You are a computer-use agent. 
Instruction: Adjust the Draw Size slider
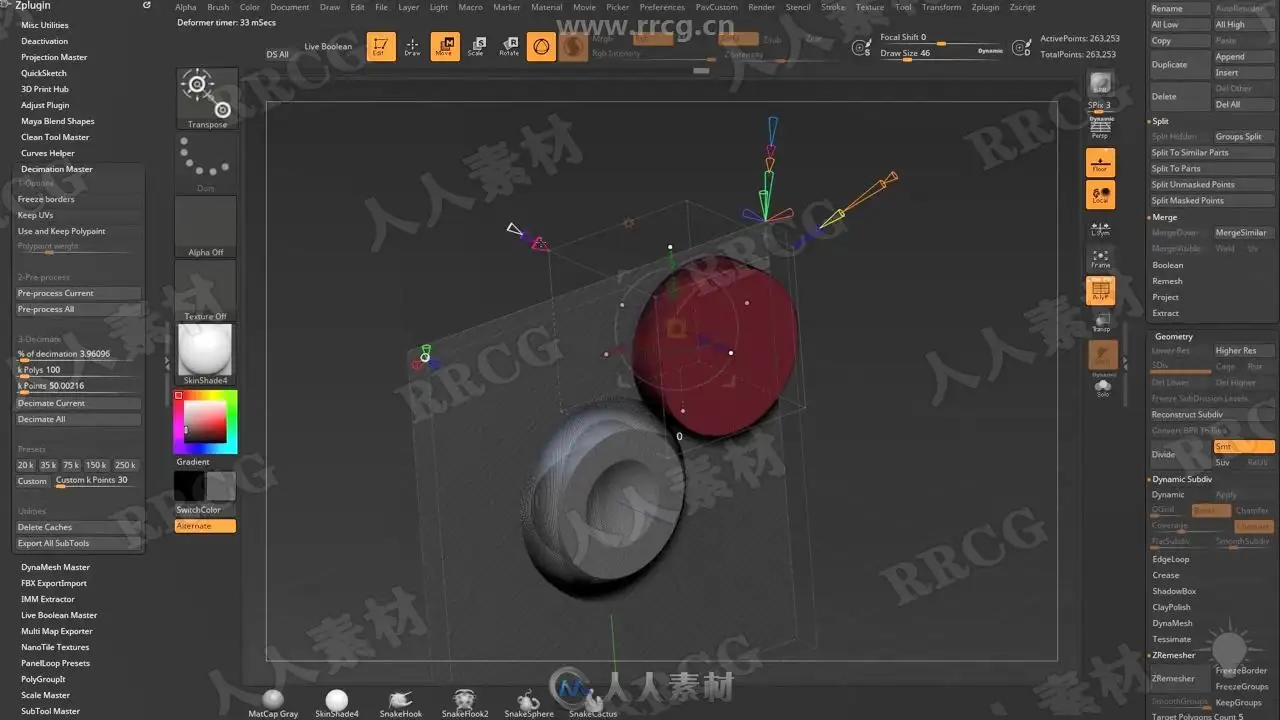(x=942, y=53)
